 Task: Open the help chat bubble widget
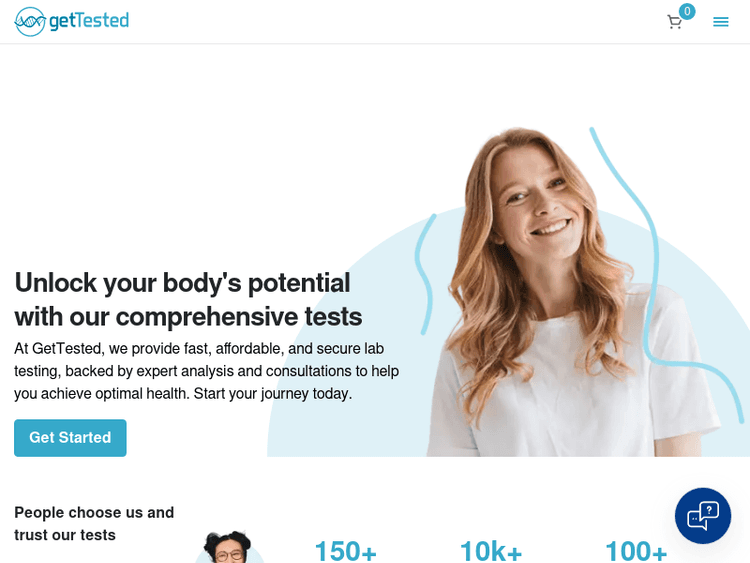[703, 516]
